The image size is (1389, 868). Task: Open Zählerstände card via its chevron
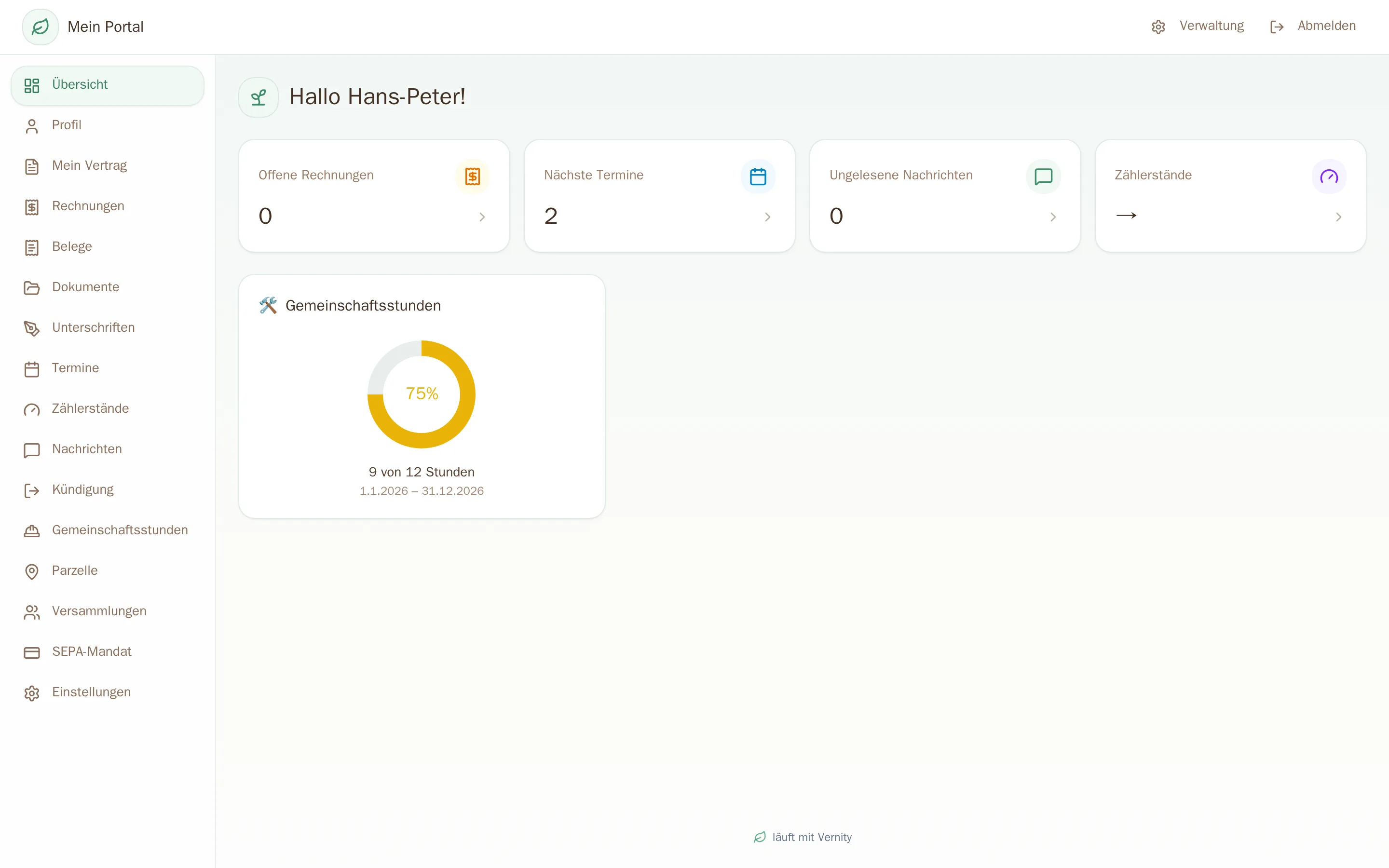click(1338, 217)
